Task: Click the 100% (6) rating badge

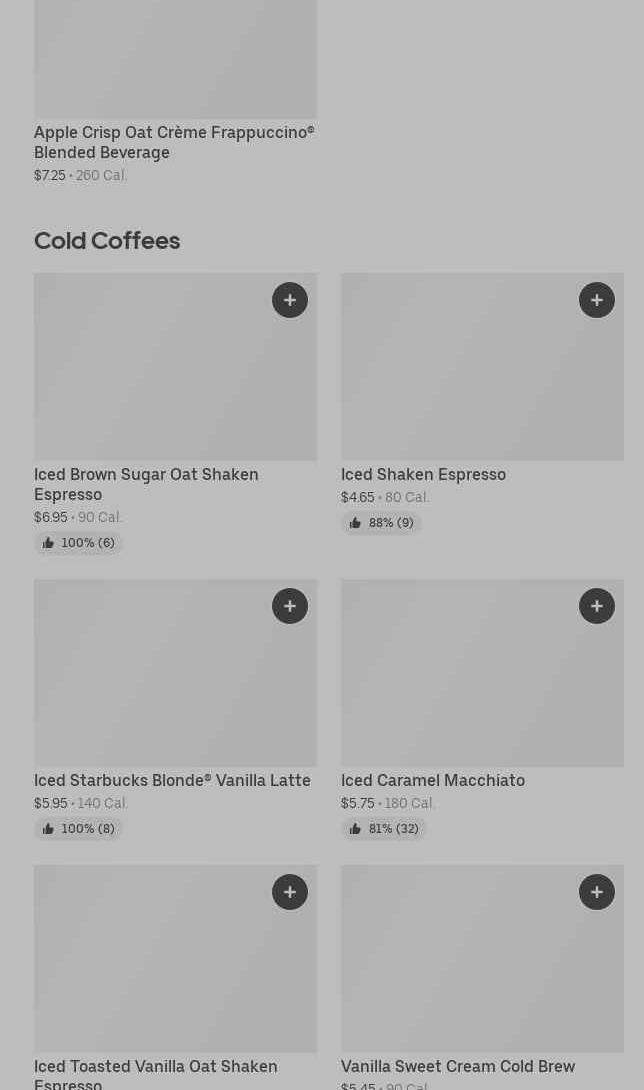Action: pos(78,543)
